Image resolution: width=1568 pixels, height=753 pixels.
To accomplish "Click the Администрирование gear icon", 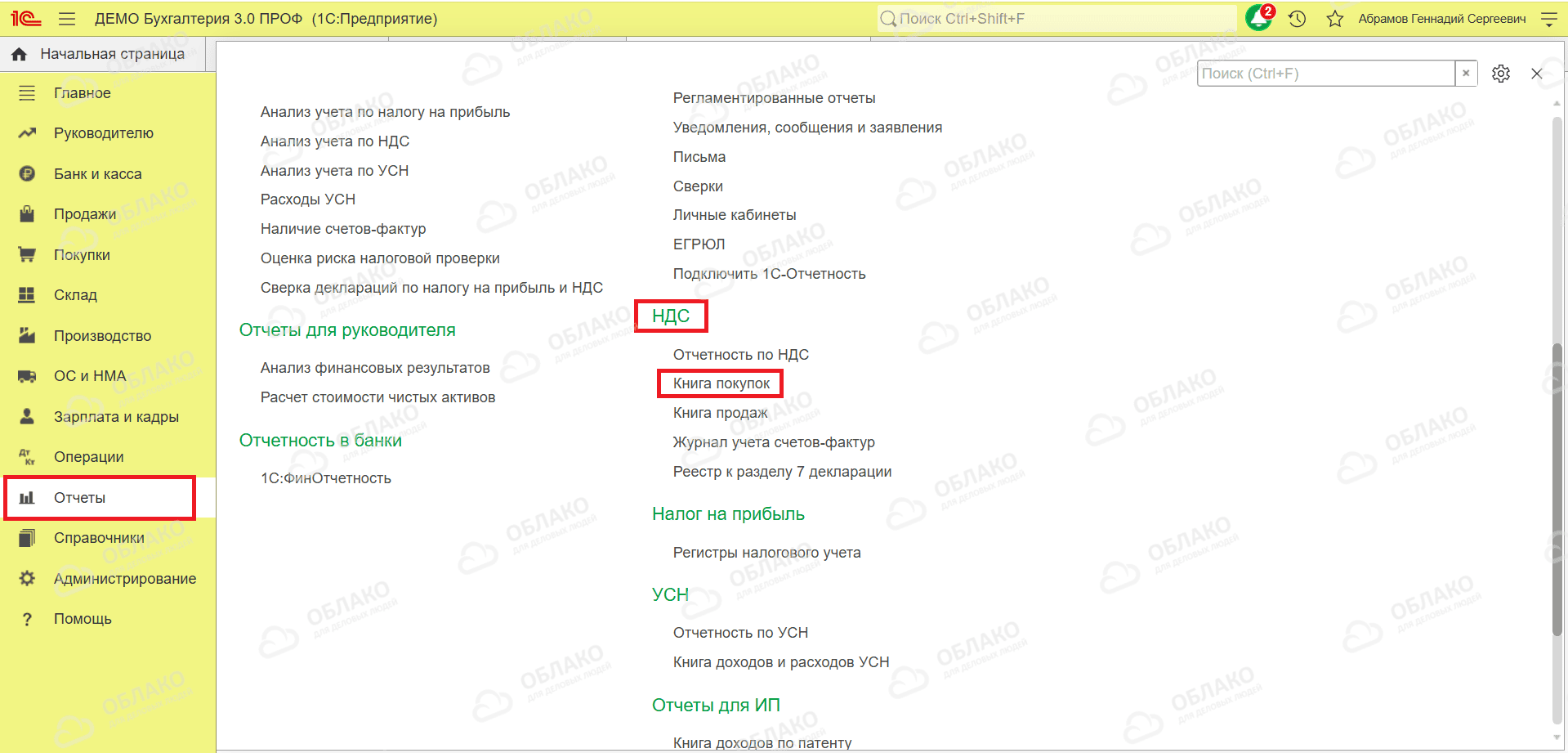I will pos(27,578).
